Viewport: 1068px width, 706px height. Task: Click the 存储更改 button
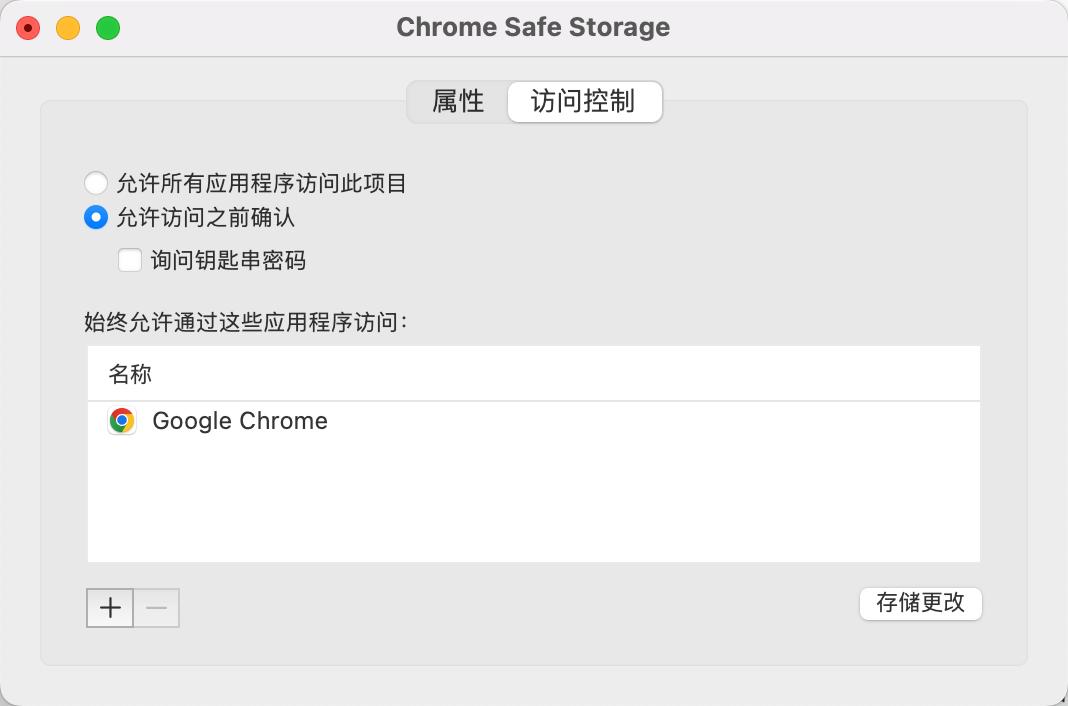(920, 604)
